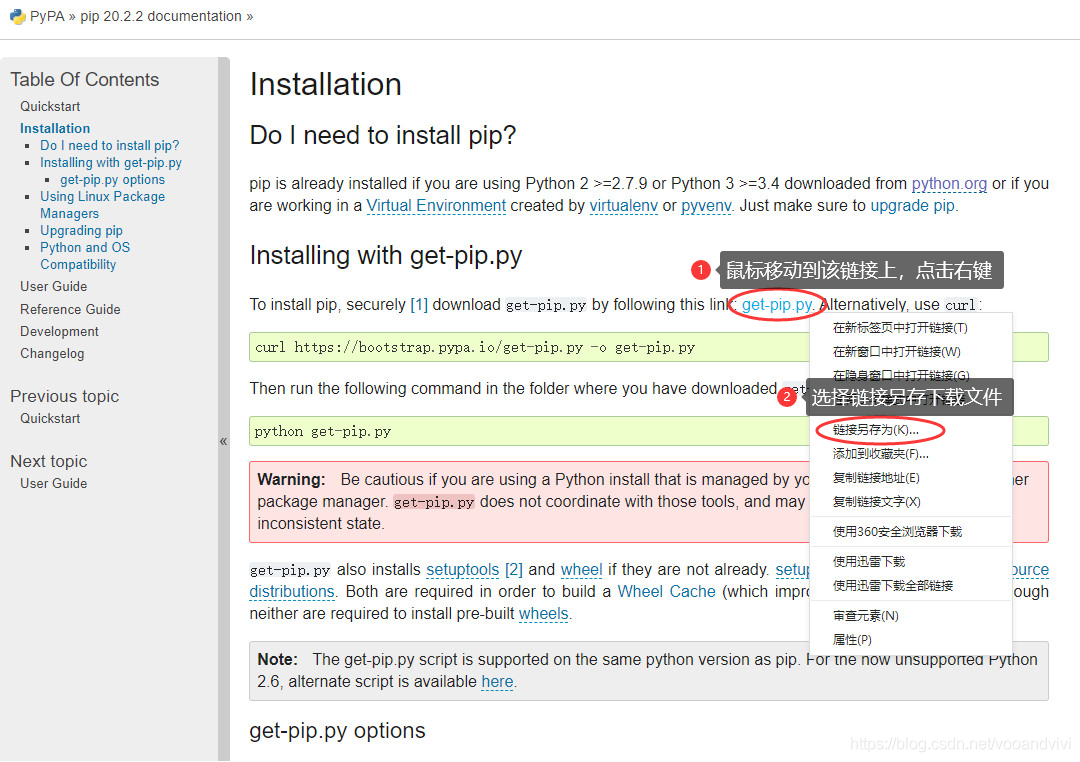Follow the Wheel Cache link
The width and height of the screenshot is (1080, 762).
click(667, 592)
